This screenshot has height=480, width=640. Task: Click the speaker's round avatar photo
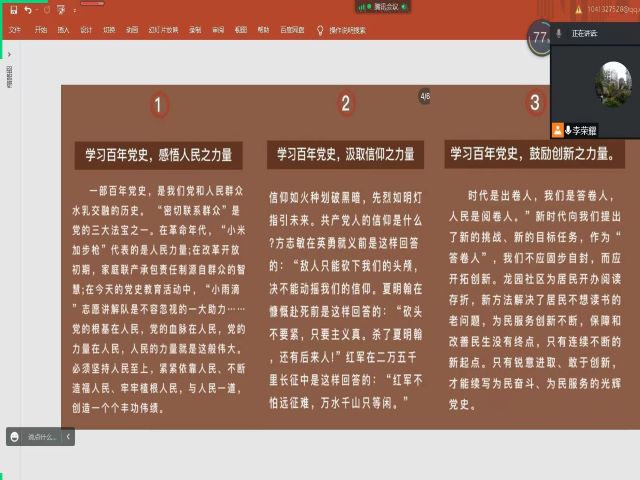pos(613,84)
